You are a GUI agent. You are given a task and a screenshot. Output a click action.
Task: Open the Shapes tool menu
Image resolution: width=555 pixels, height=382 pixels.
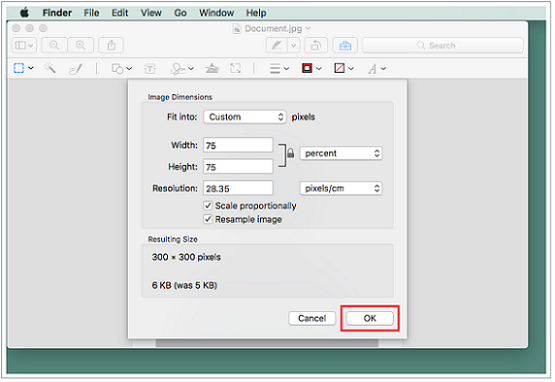(121, 69)
